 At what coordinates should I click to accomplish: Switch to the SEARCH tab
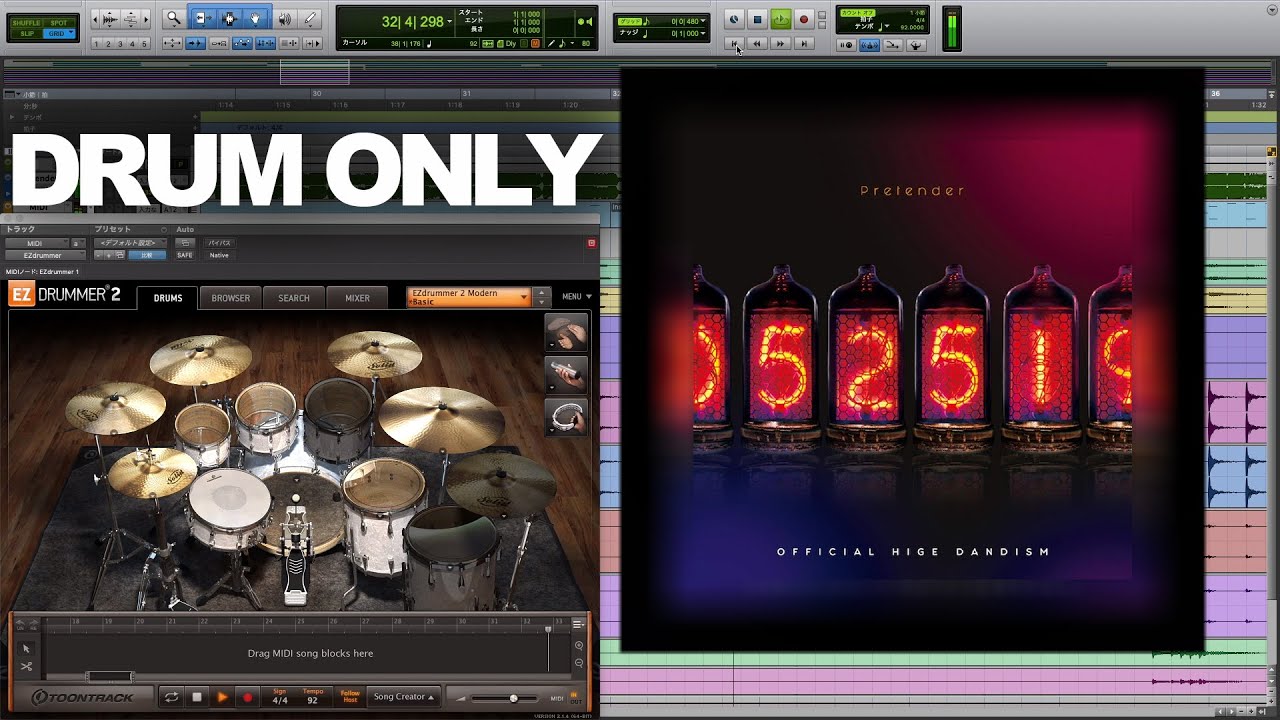click(294, 298)
